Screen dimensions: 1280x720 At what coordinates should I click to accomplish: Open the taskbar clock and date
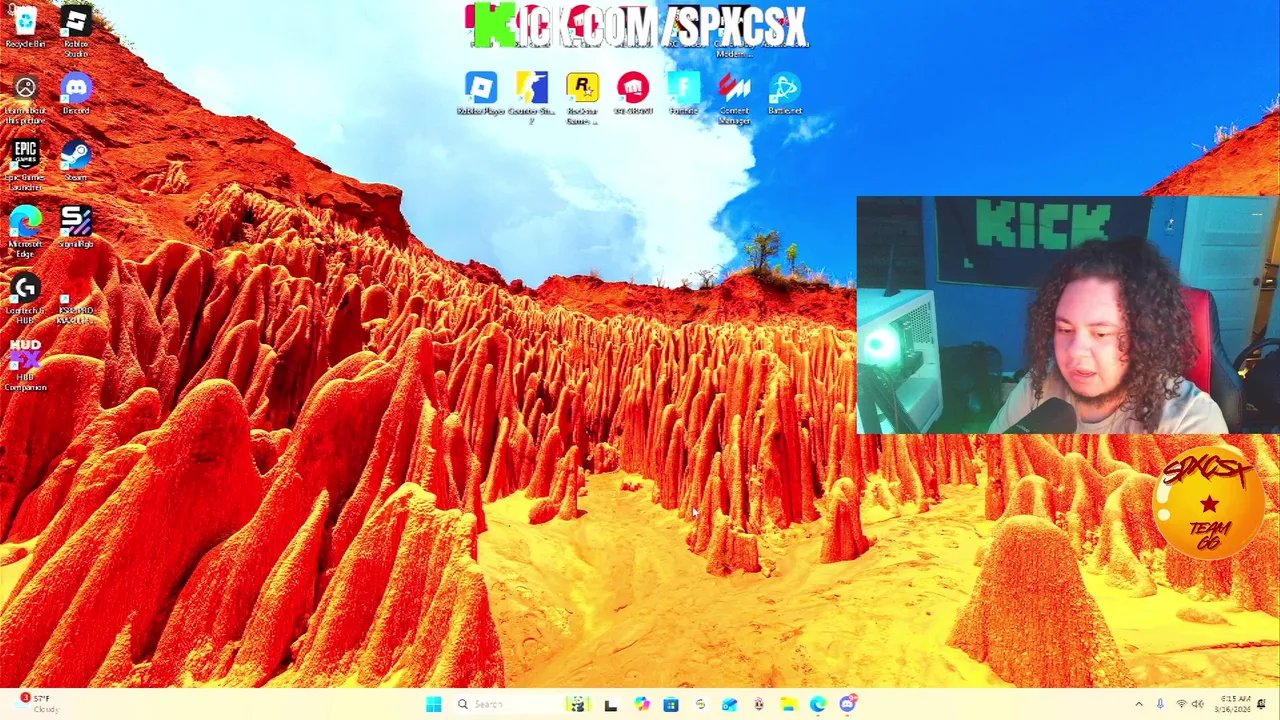pos(1234,705)
